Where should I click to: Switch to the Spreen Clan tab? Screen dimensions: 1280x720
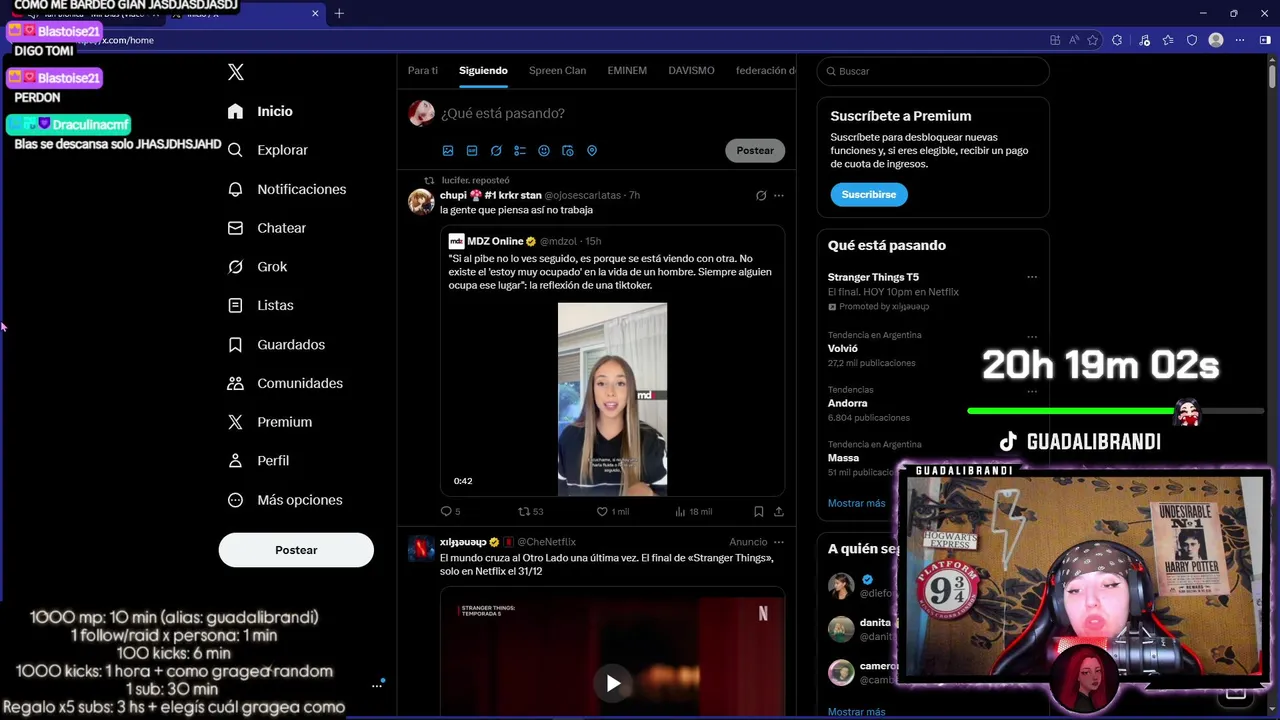(557, 71)
